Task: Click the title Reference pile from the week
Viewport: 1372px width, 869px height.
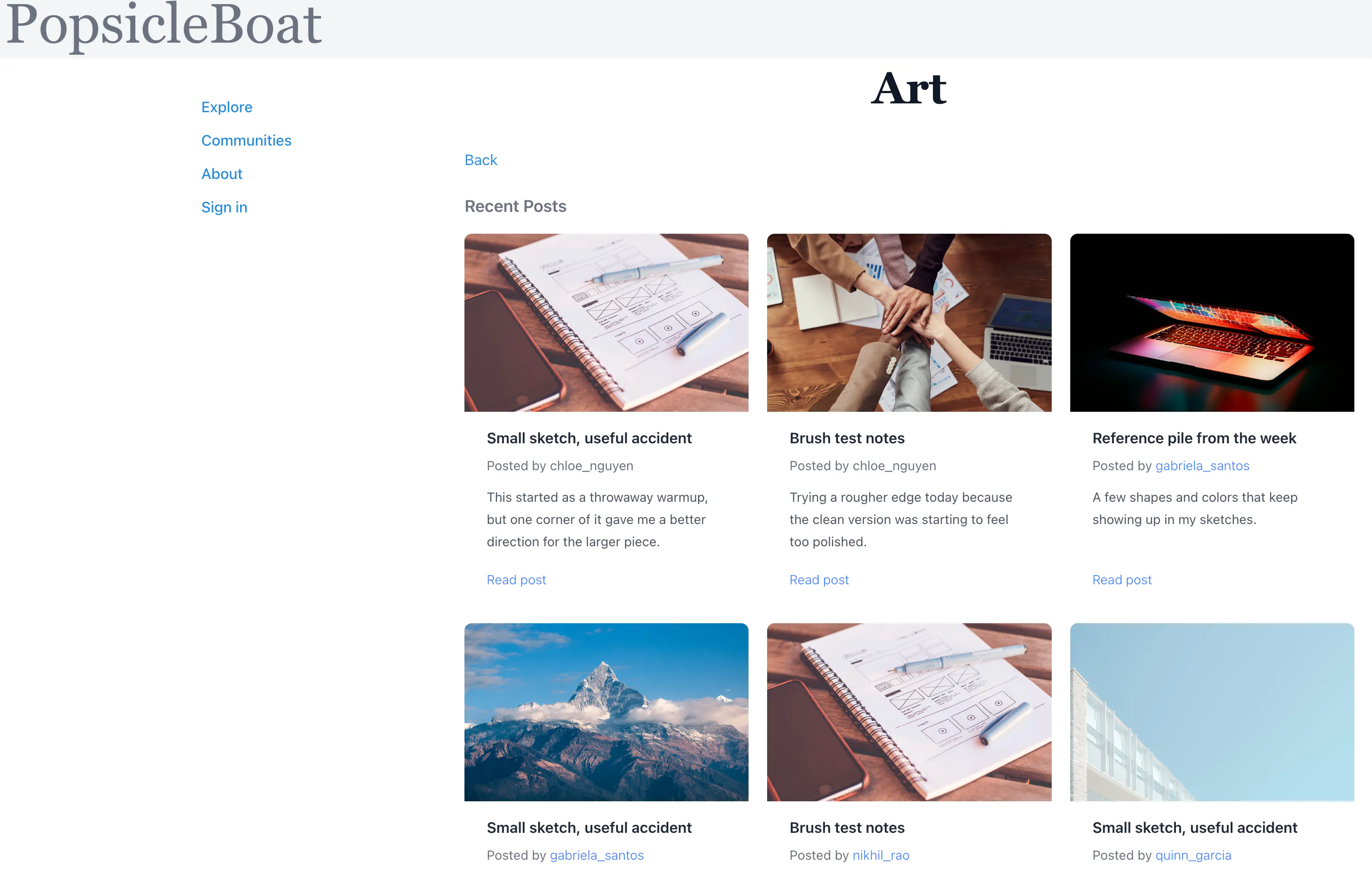Action: pos(1194,438)
